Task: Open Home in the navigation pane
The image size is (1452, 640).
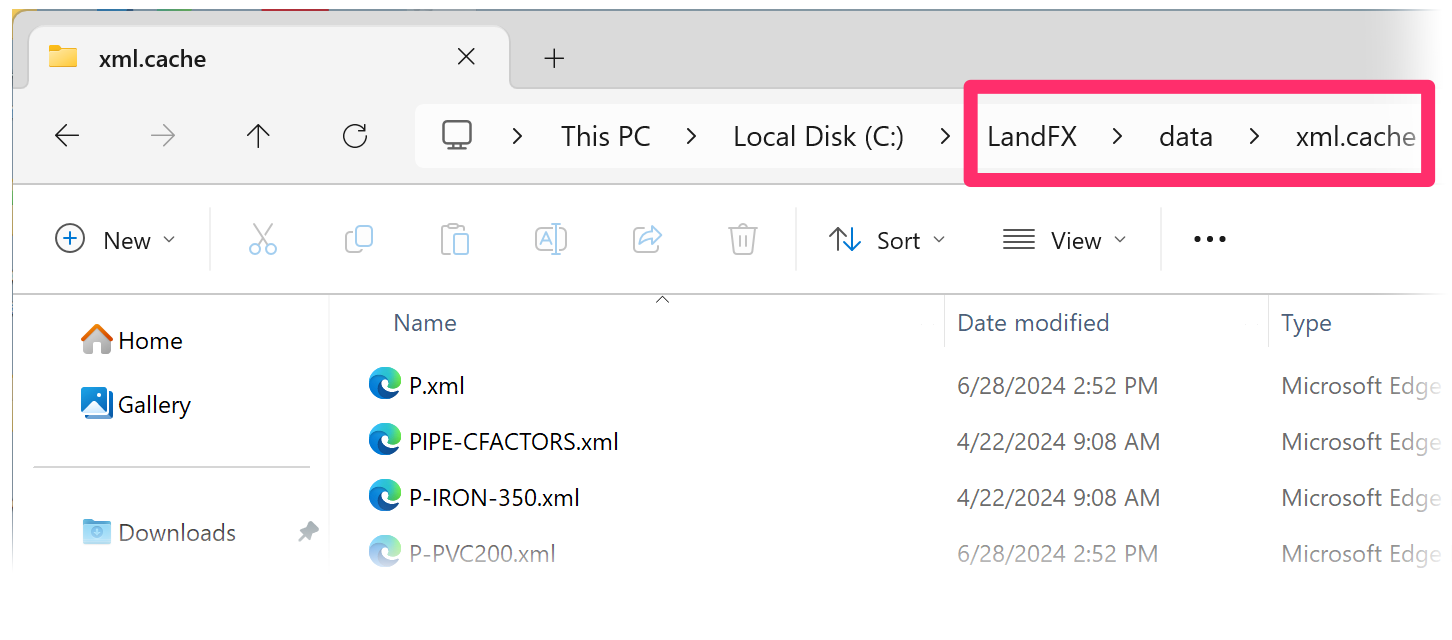Action: point(132,341)
